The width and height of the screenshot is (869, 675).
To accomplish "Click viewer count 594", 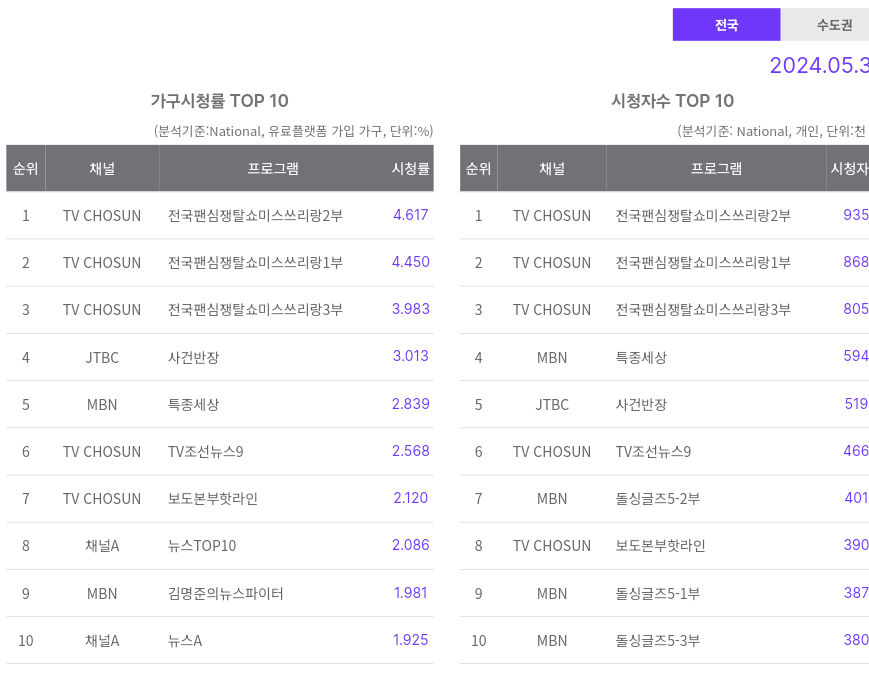I will point(856,356).
